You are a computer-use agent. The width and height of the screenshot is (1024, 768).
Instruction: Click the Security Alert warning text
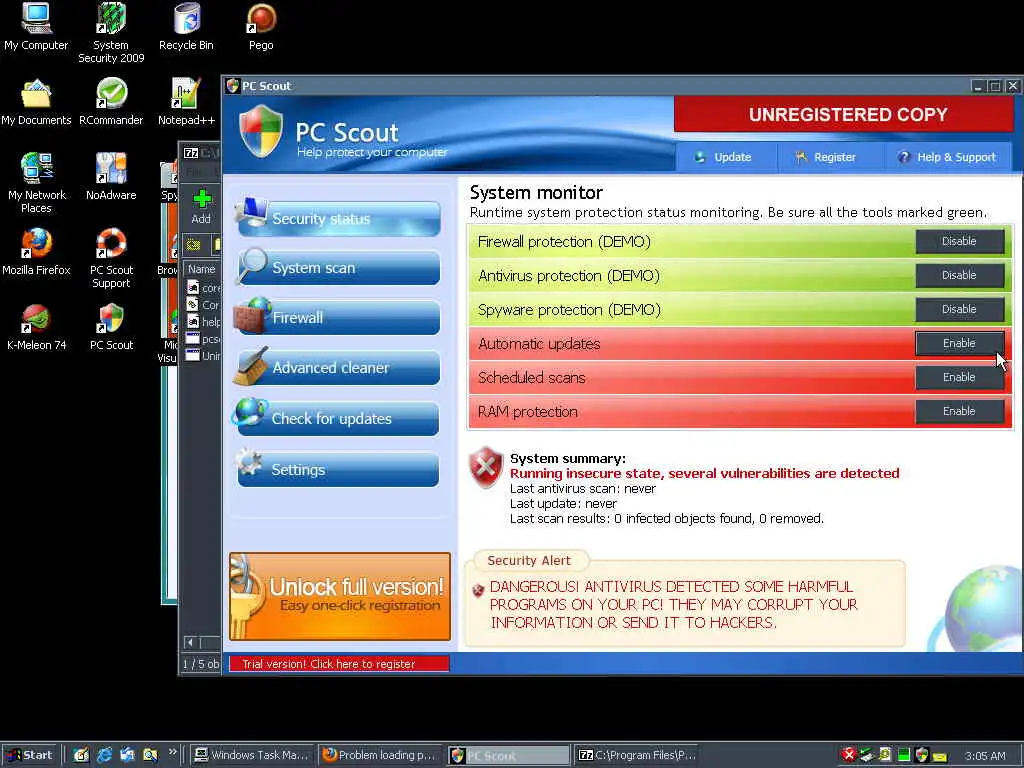673,605
